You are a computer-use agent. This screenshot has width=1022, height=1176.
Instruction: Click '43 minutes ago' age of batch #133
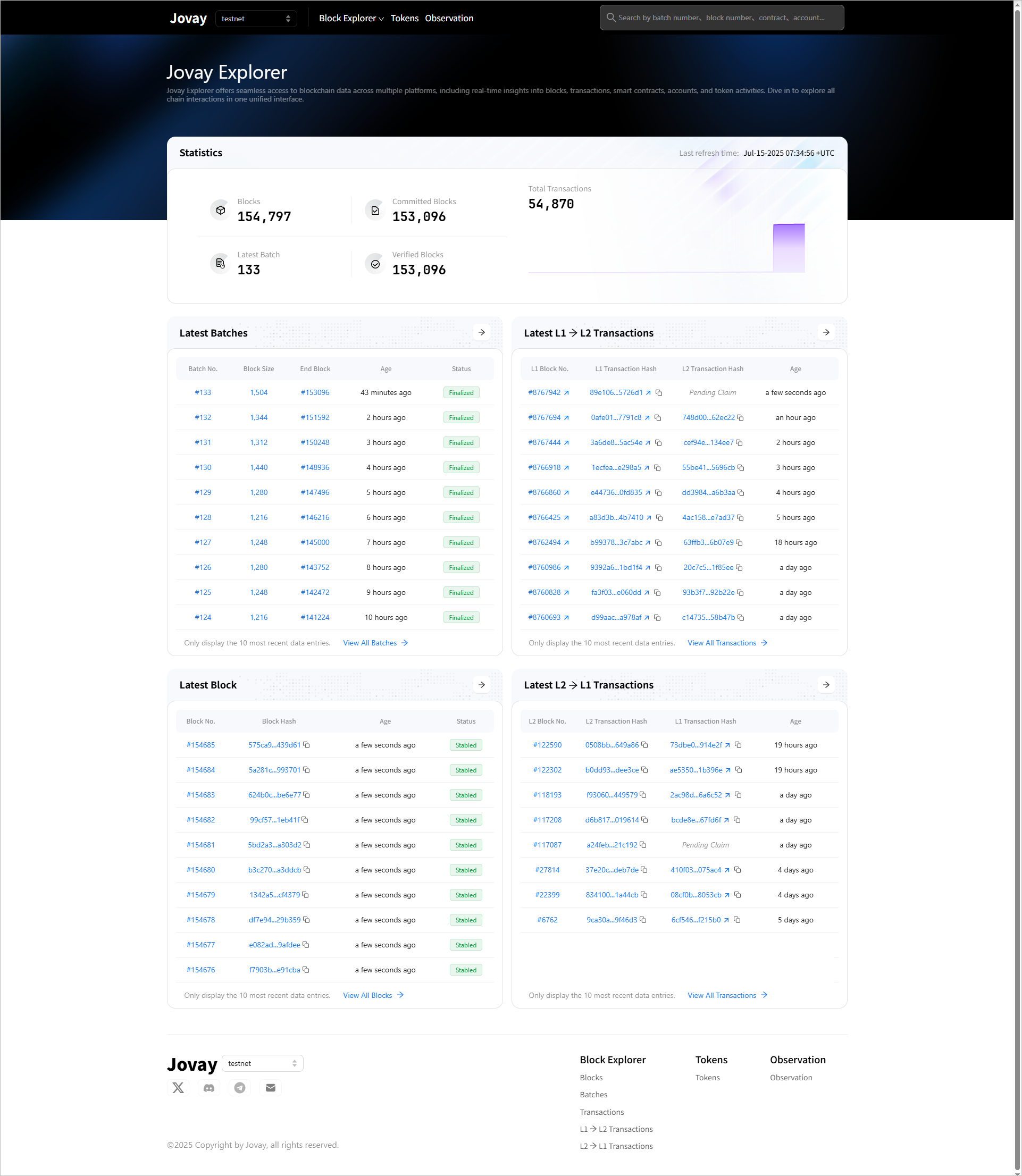click(386, 392)
